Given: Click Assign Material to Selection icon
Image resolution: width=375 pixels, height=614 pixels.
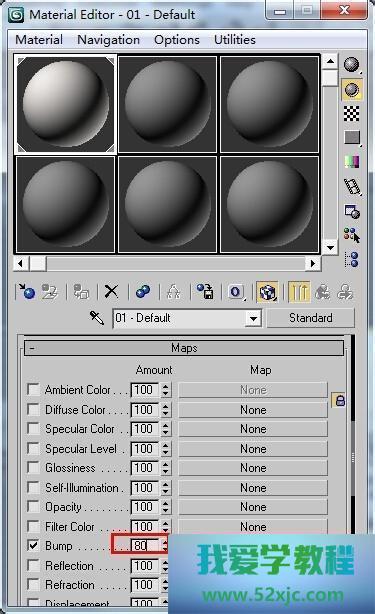Looking at the screenshot, I should point(81,292).
